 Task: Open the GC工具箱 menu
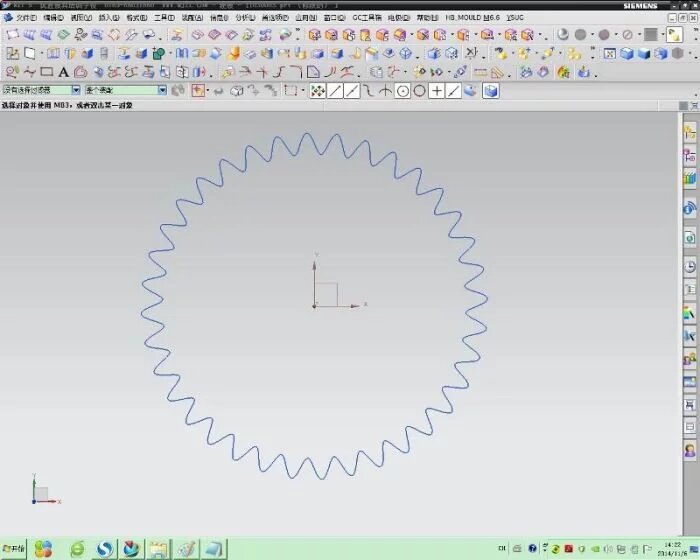click(367, 18)
